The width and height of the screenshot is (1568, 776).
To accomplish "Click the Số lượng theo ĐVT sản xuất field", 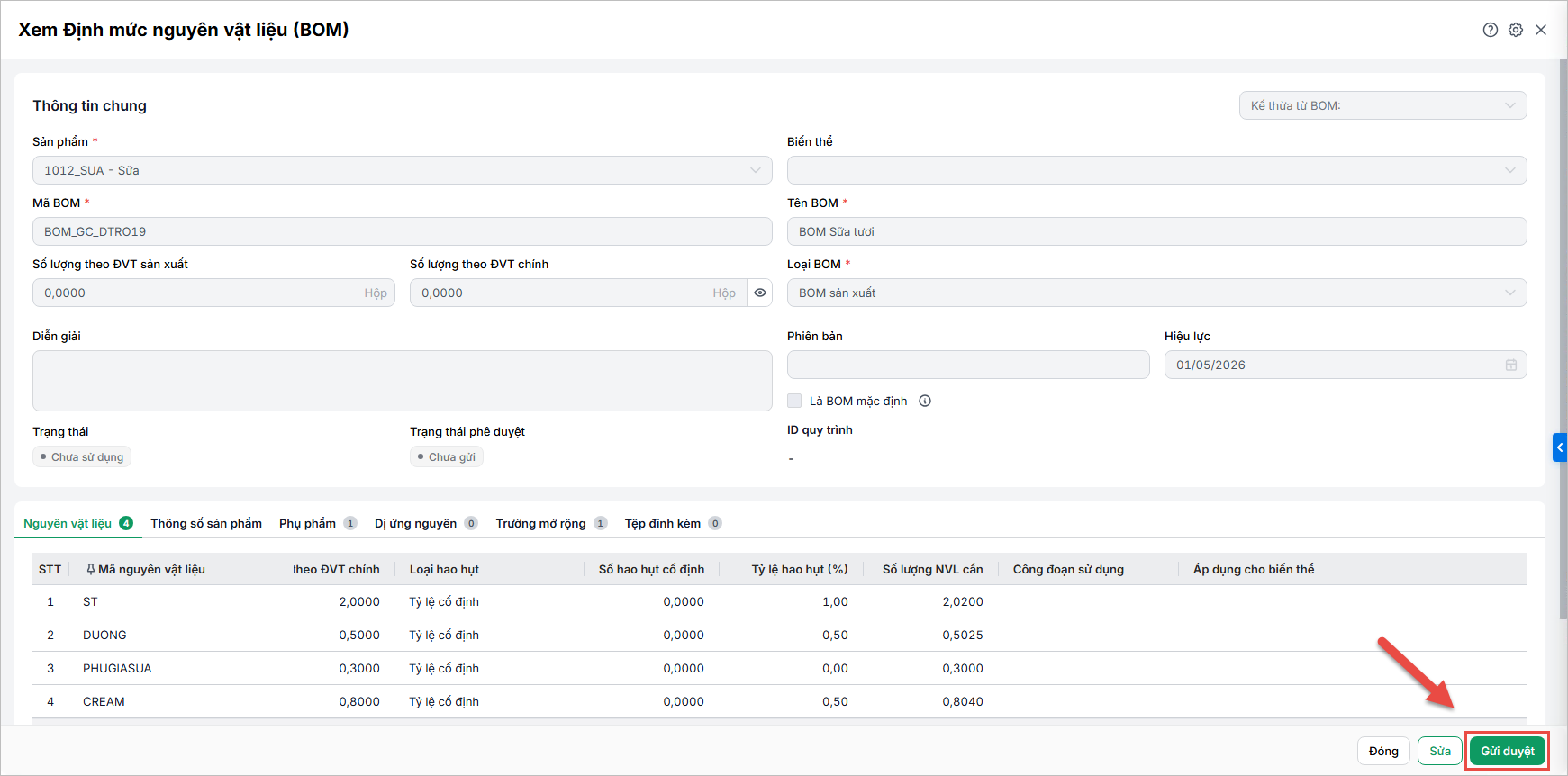I will point(213,293).
